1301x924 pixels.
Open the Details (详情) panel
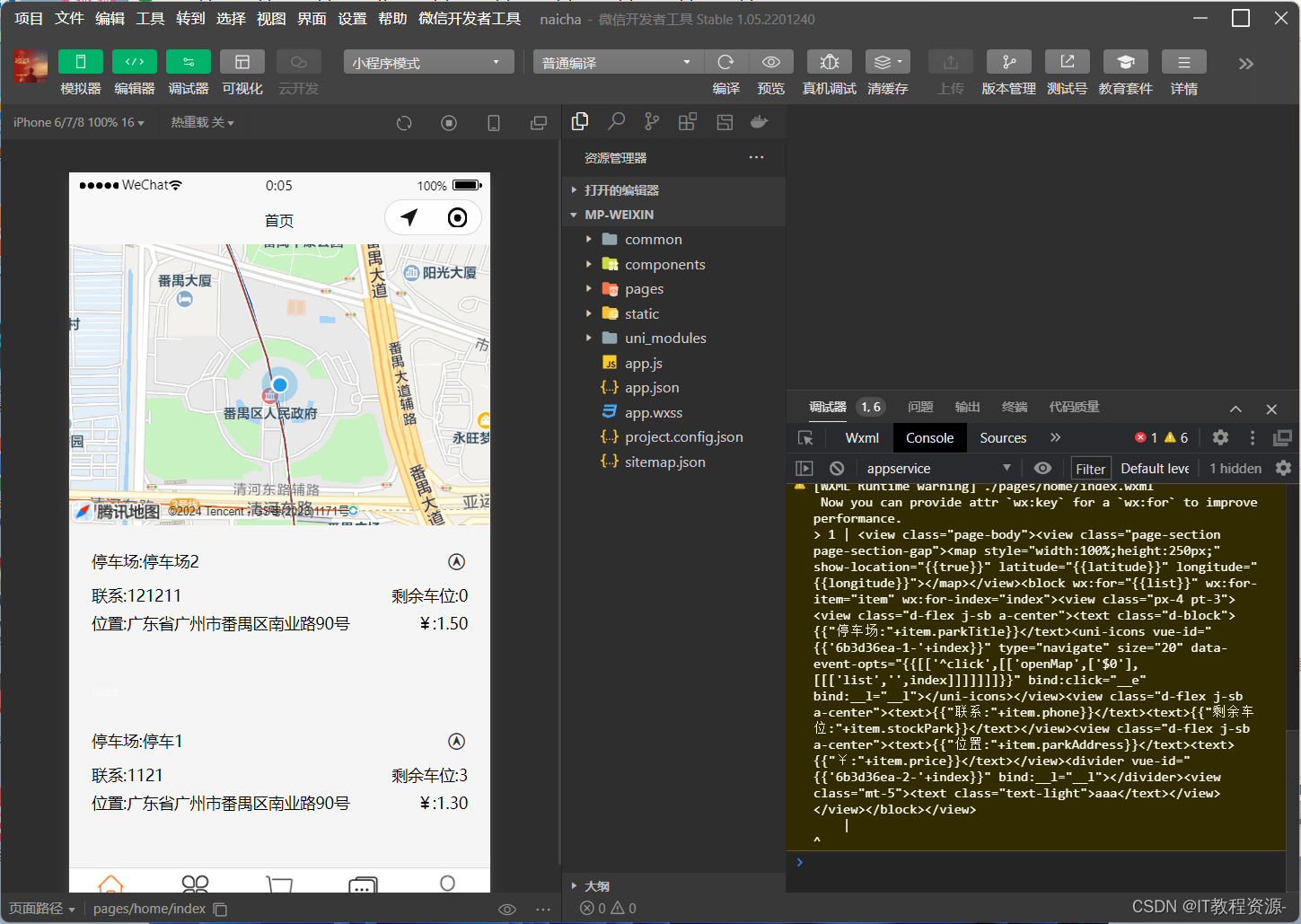click(1184, 62)
